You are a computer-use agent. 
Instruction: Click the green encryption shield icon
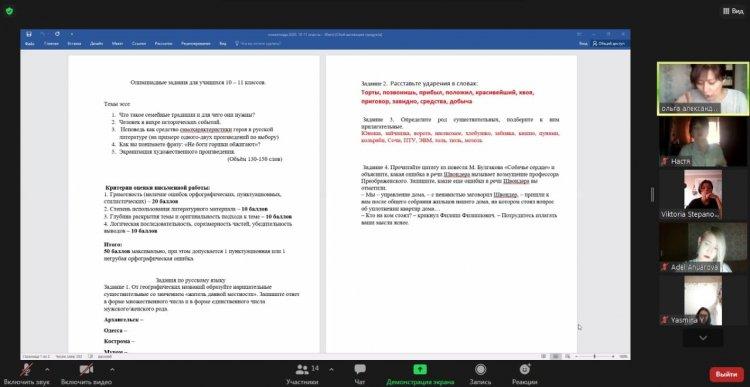pos(9,11)
